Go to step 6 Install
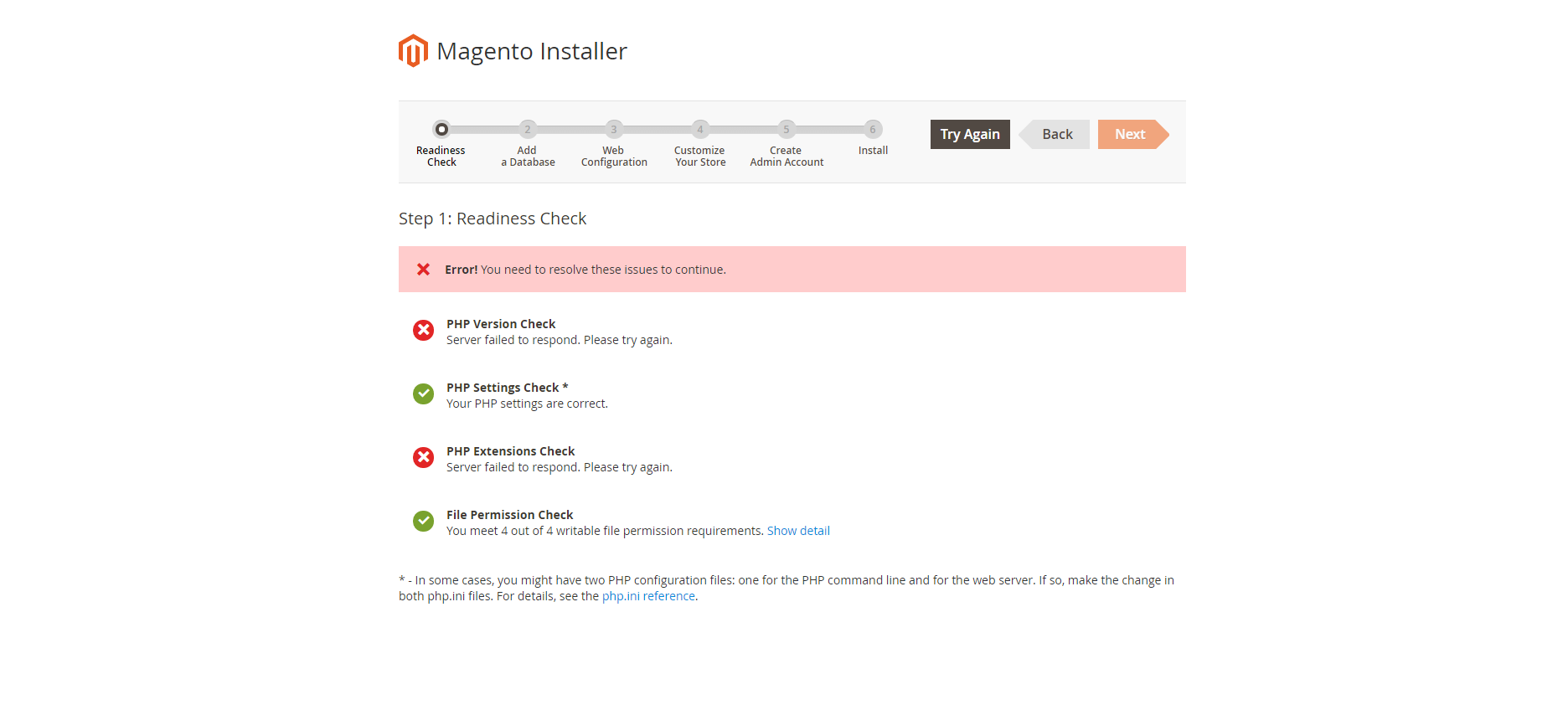Image resolution: width=1568 pixels, height=715 pixels. tap(873, 130)
